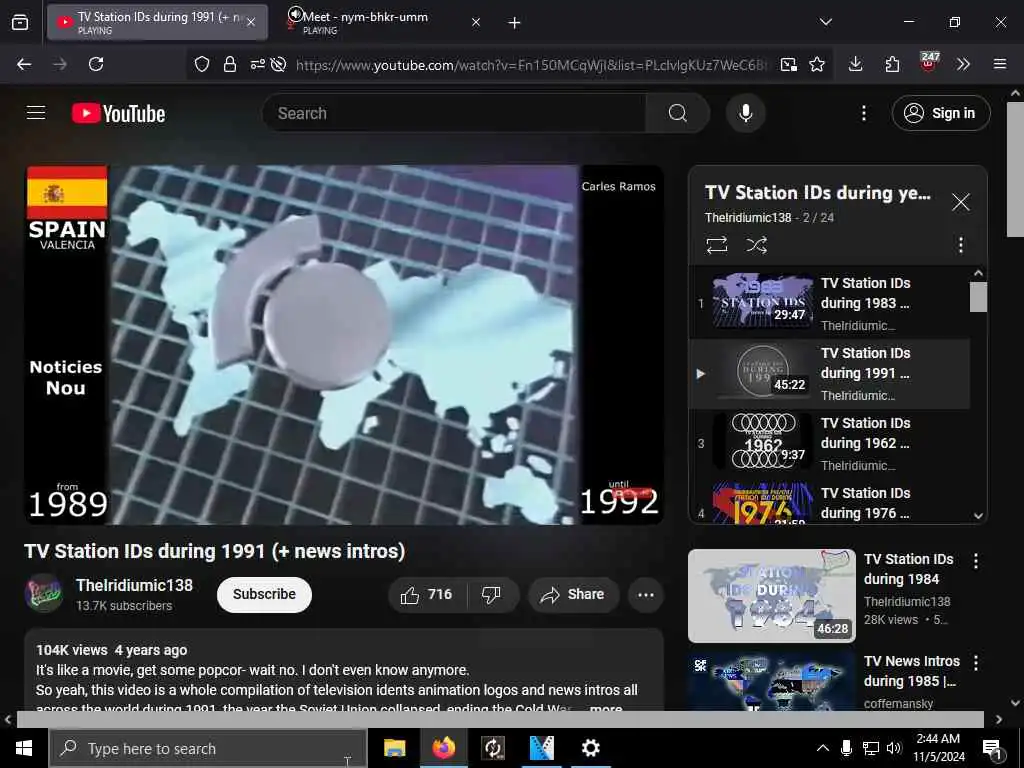Click the address bar URL field

(530, 65)
